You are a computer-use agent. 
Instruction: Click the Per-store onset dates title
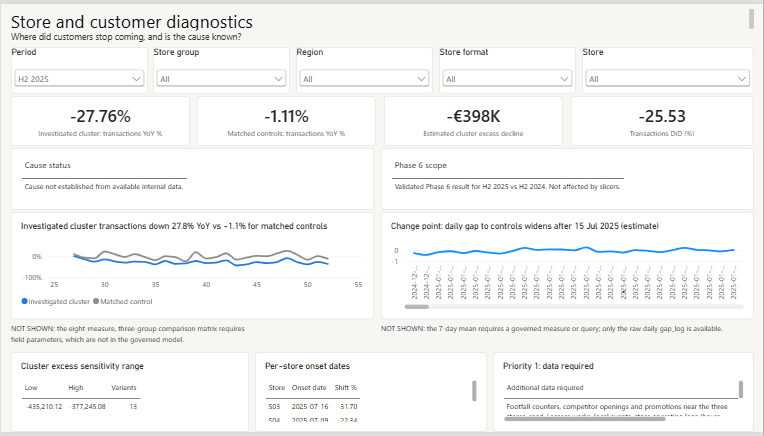(307, 366)
